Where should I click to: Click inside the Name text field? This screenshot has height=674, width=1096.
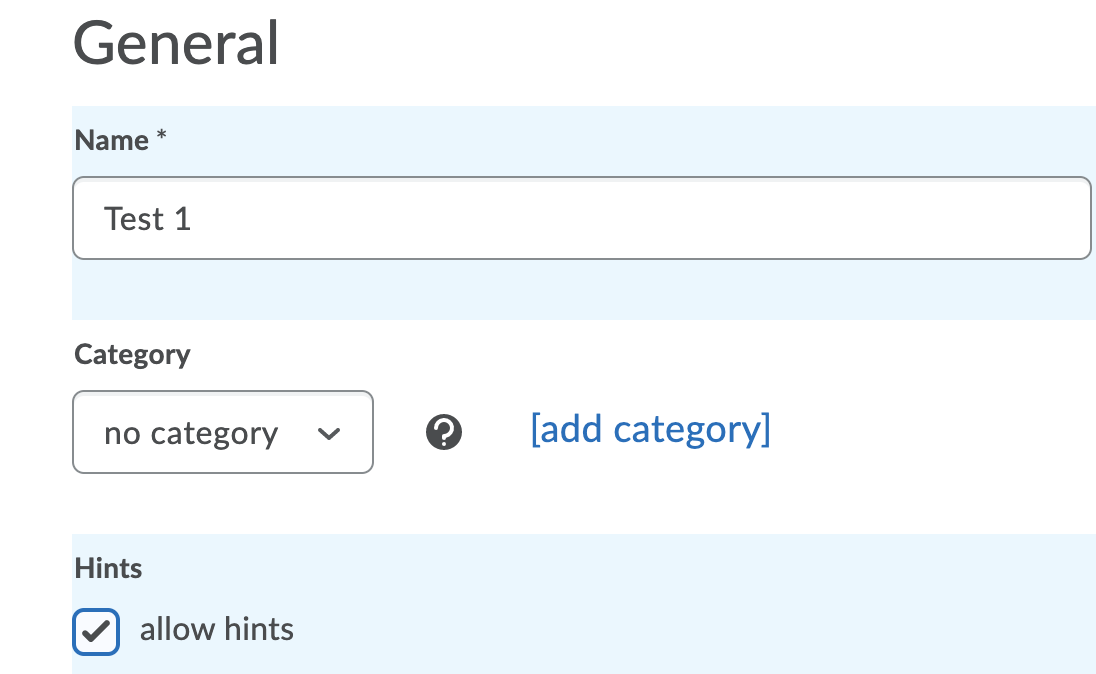click(x=580, y=218)
